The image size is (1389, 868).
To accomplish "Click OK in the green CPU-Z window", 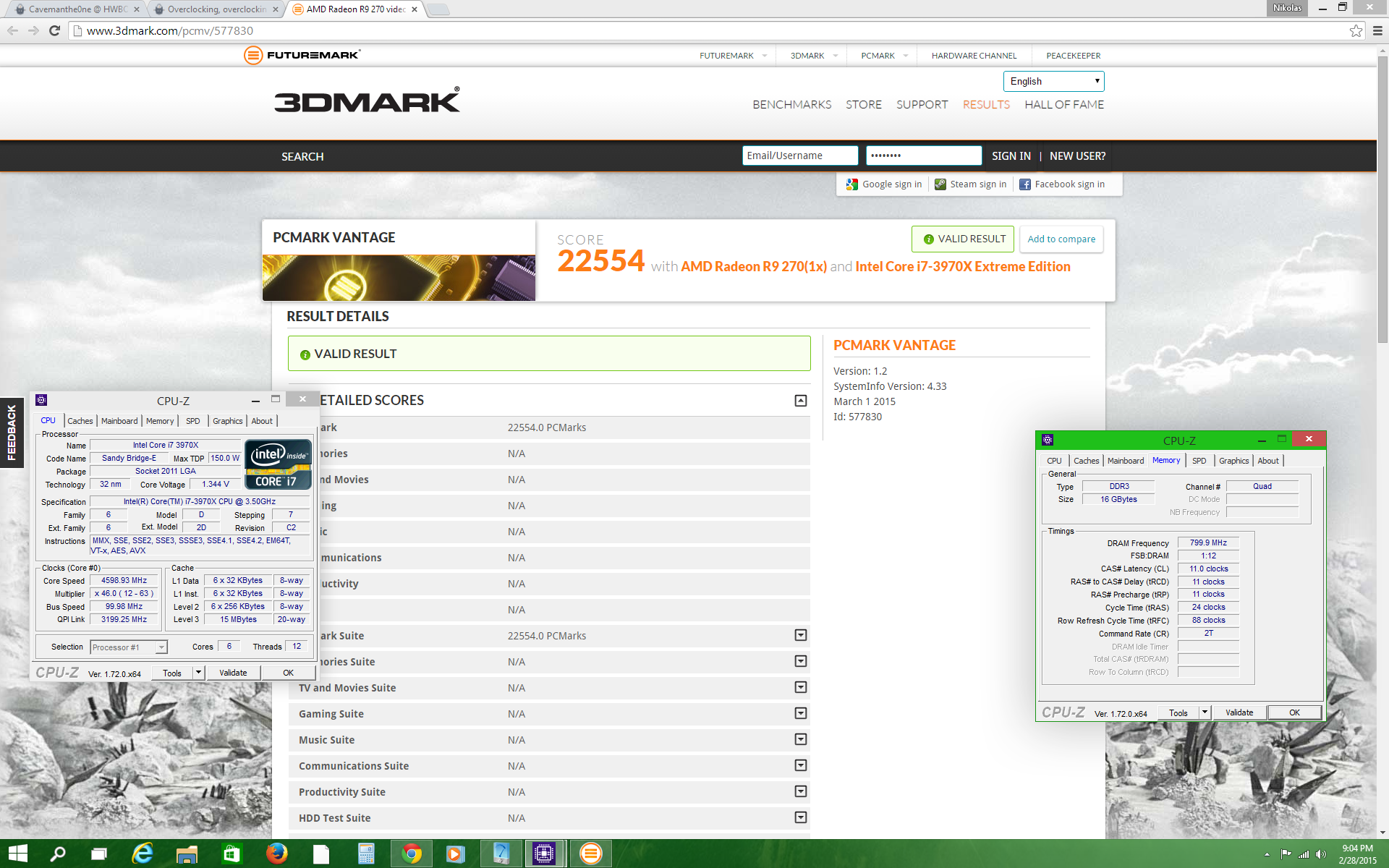I will click(1294, 712).
